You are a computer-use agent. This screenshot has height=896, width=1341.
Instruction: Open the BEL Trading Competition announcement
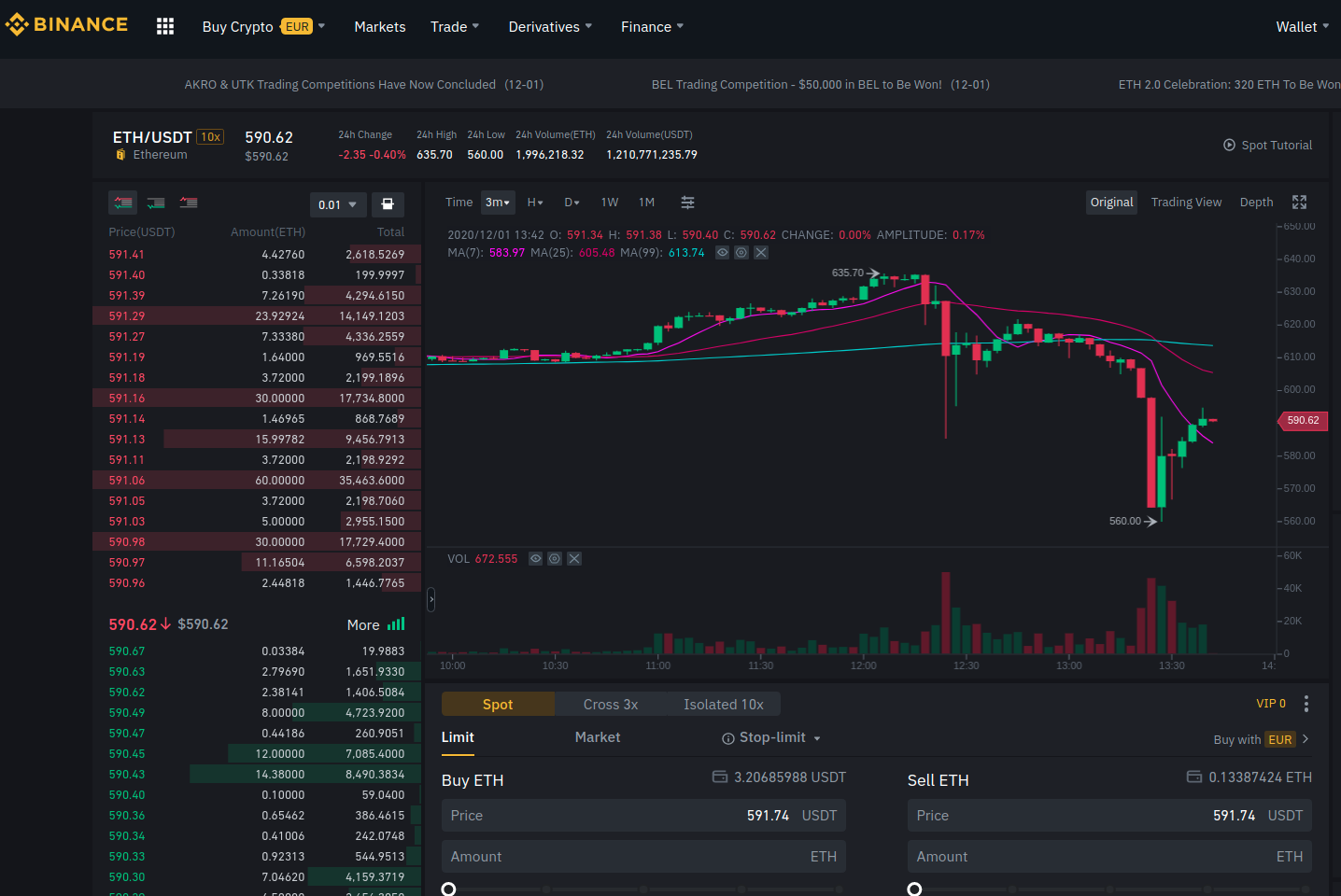coord(821,85)
